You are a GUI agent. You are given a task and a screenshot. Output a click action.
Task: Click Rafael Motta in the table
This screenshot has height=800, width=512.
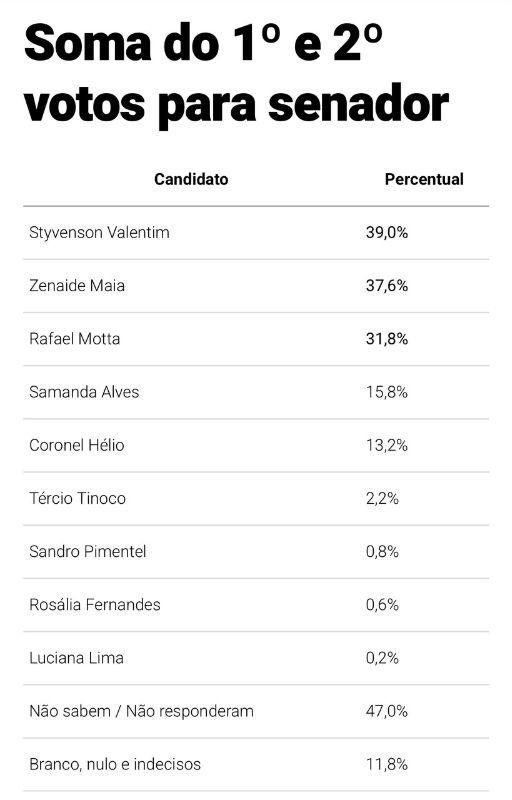74,339
